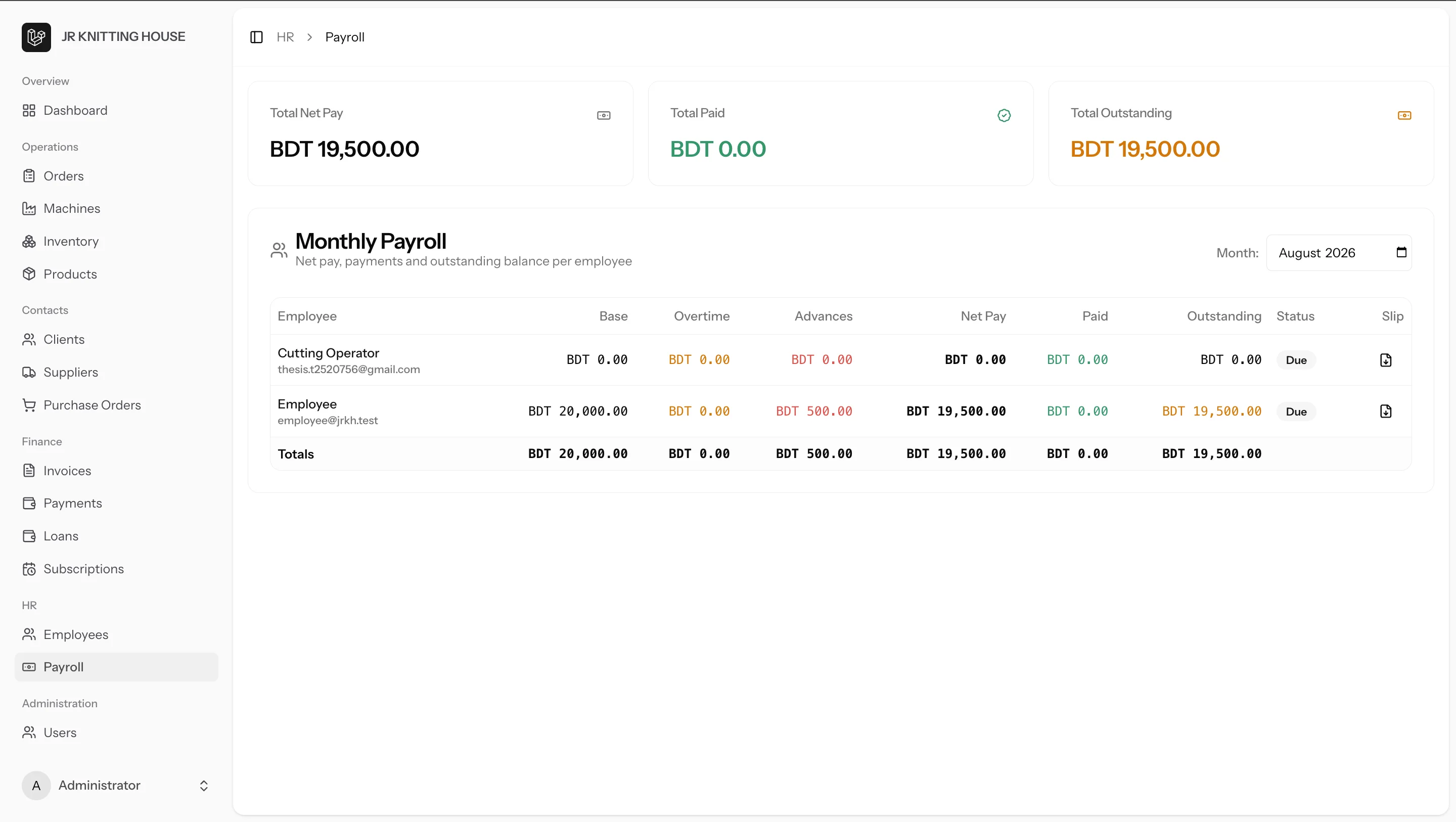The height and width of the screenshot is (822, 1456).
Task: Click the banknote icon on Total Net Pay card
Action: [x=604, y=115]
